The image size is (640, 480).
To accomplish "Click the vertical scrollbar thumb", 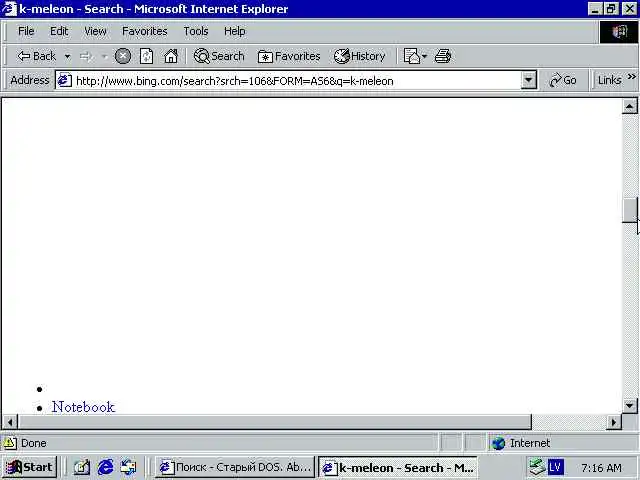I will [629, 210].
